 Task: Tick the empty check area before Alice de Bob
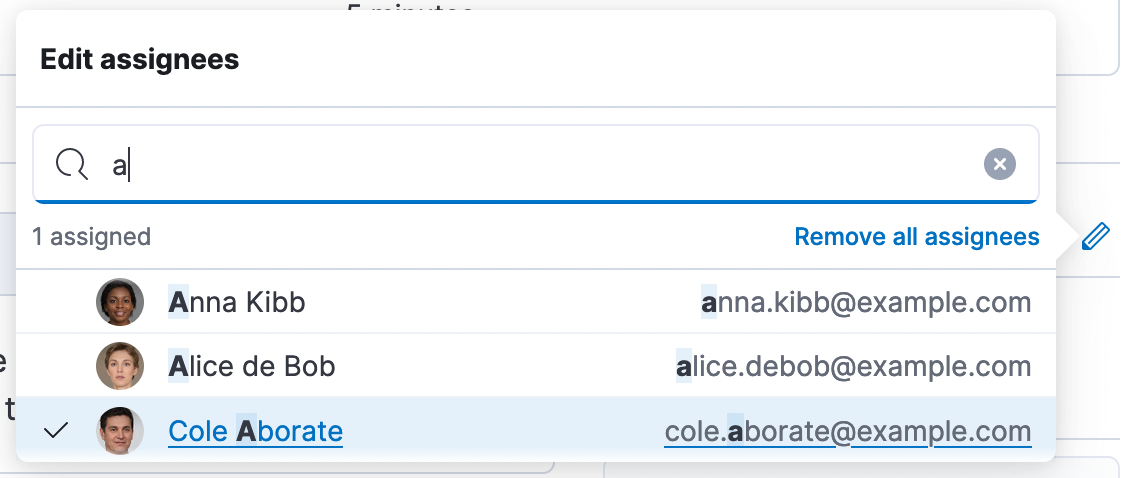point(56,366)
